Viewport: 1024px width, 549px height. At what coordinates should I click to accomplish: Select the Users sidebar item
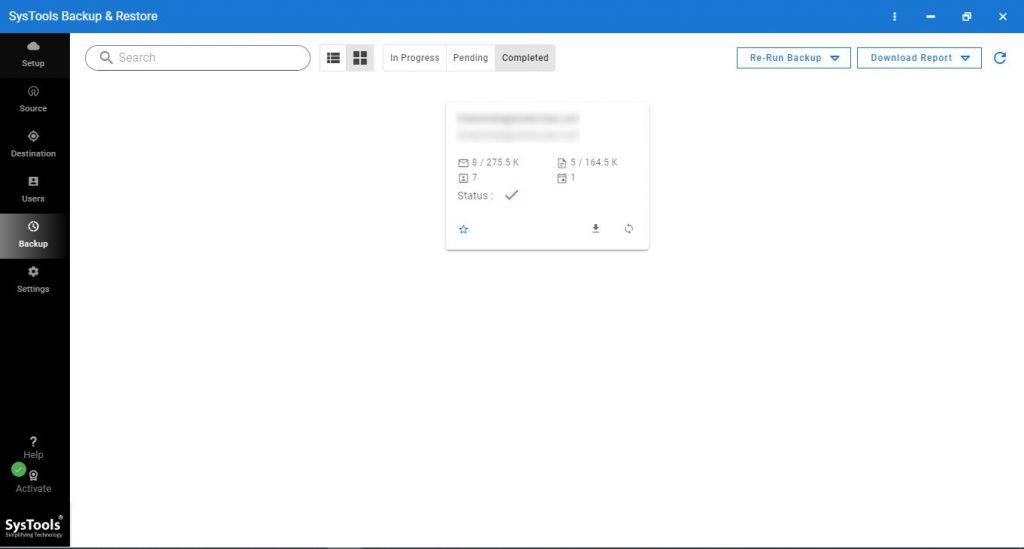[33, 190]
